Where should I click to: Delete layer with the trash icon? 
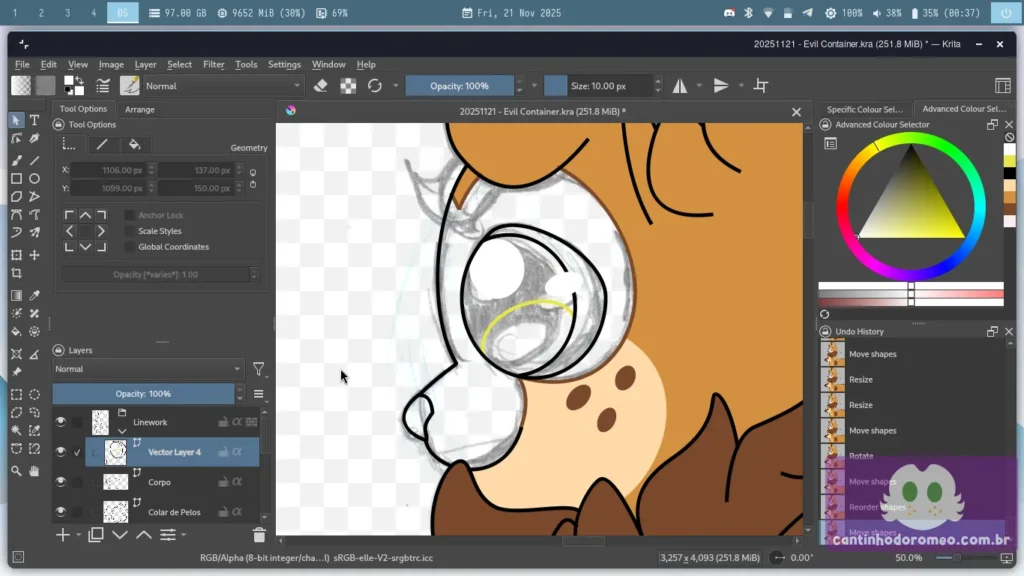(259, 535)
